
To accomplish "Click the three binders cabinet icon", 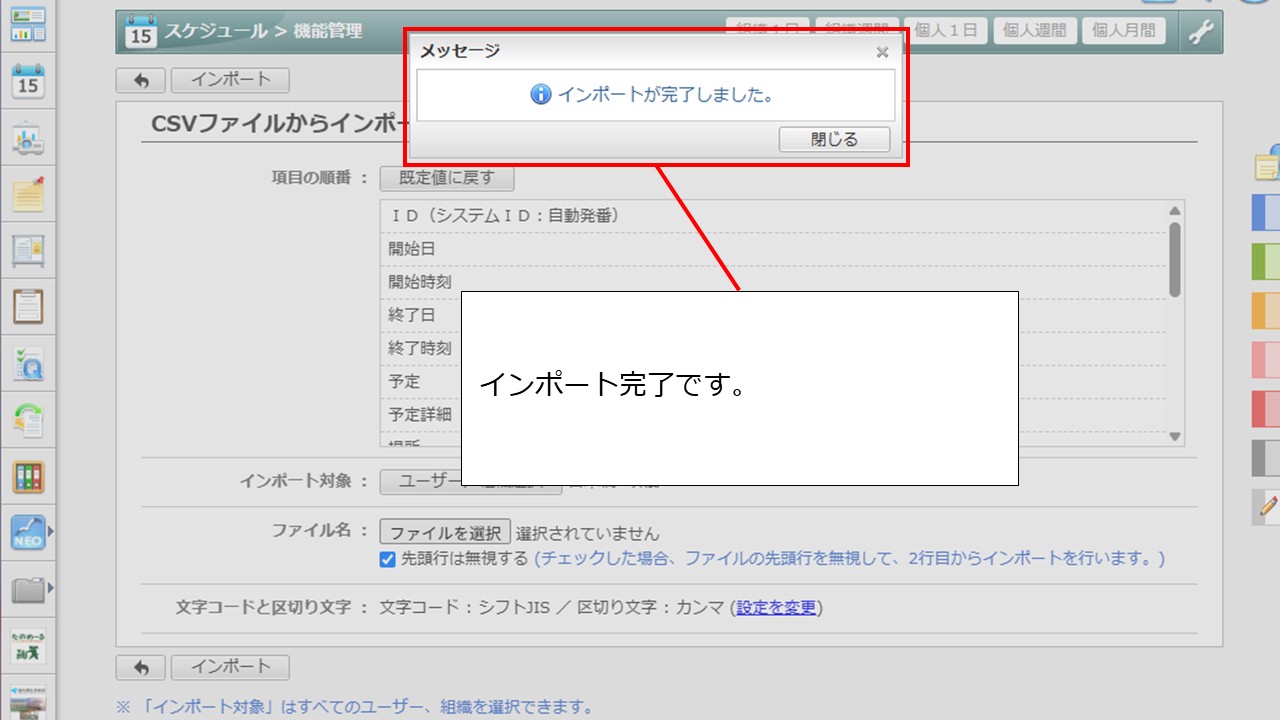I will point(28,477).
